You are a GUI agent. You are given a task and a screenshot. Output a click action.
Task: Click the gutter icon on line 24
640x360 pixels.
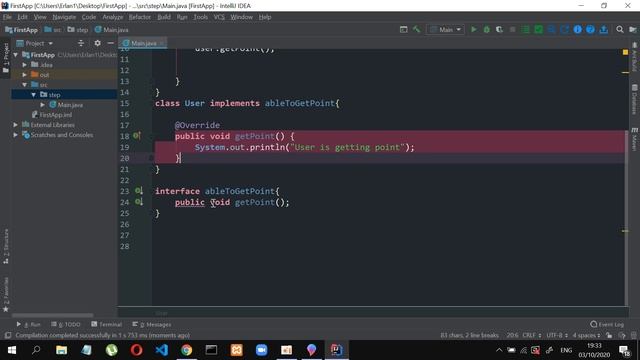point(139,202)
